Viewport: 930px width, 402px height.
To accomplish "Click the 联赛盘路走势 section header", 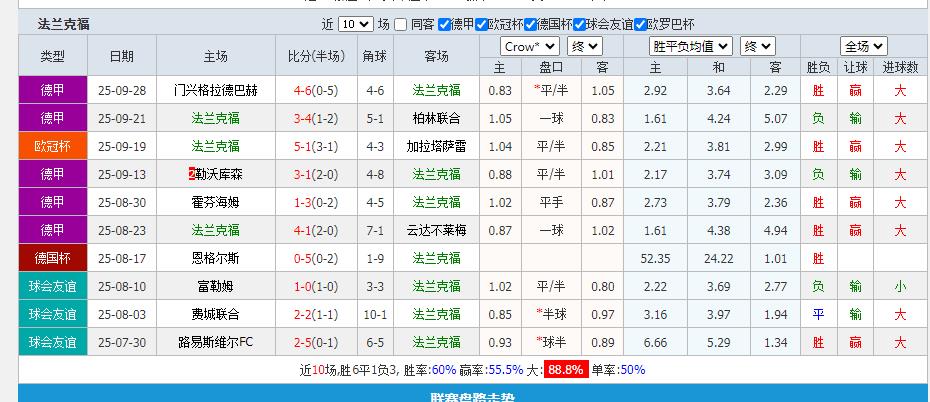I will (473, 396).
